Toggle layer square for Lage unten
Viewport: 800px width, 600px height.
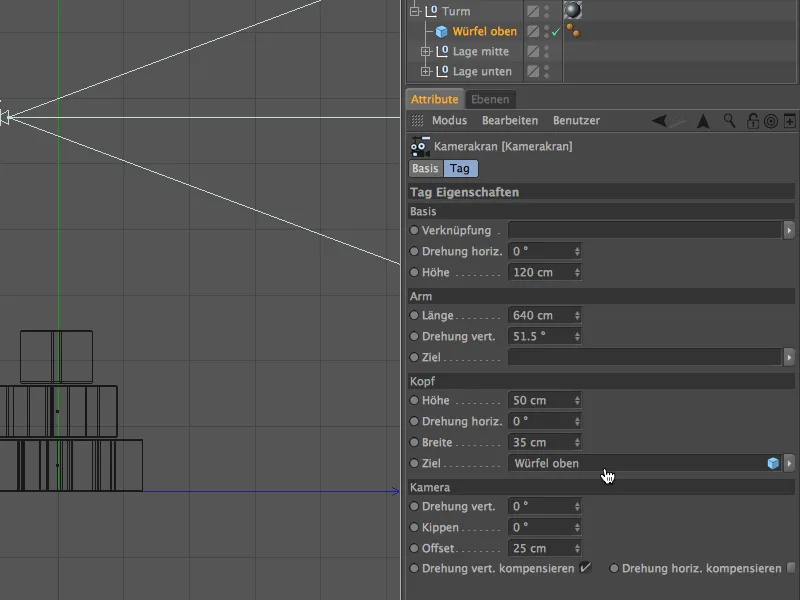click(533, 71)
